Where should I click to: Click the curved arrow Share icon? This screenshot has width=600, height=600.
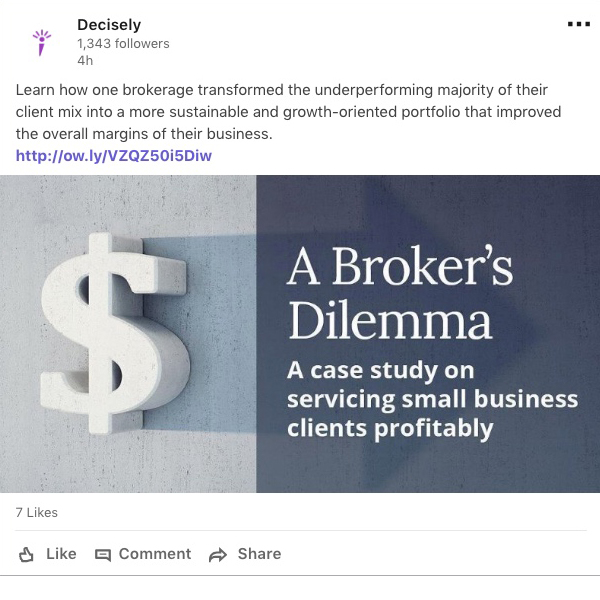pyautogui.click(x=218, y=554)
